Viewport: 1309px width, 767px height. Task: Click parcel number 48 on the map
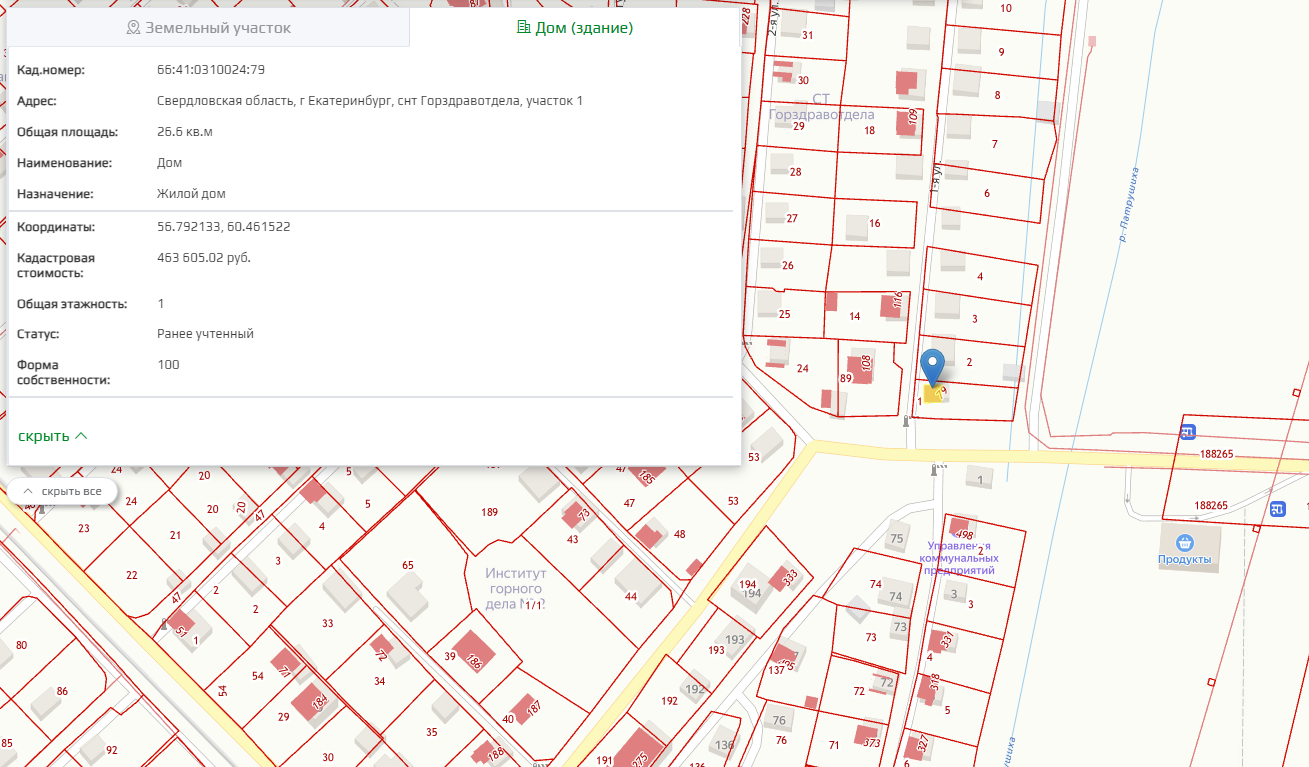680,535
